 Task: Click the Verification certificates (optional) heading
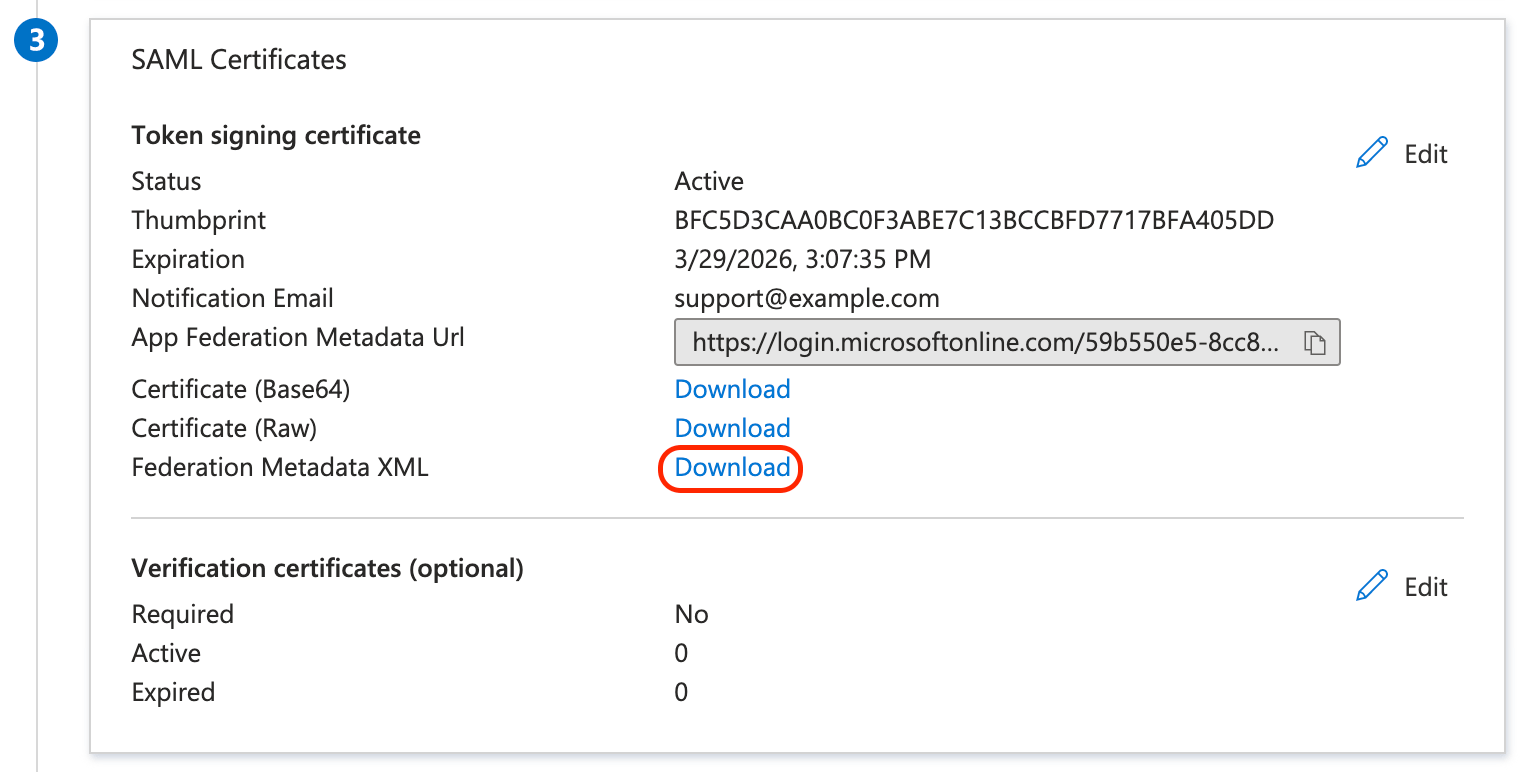pyautogui.click(x=326, y=567)
